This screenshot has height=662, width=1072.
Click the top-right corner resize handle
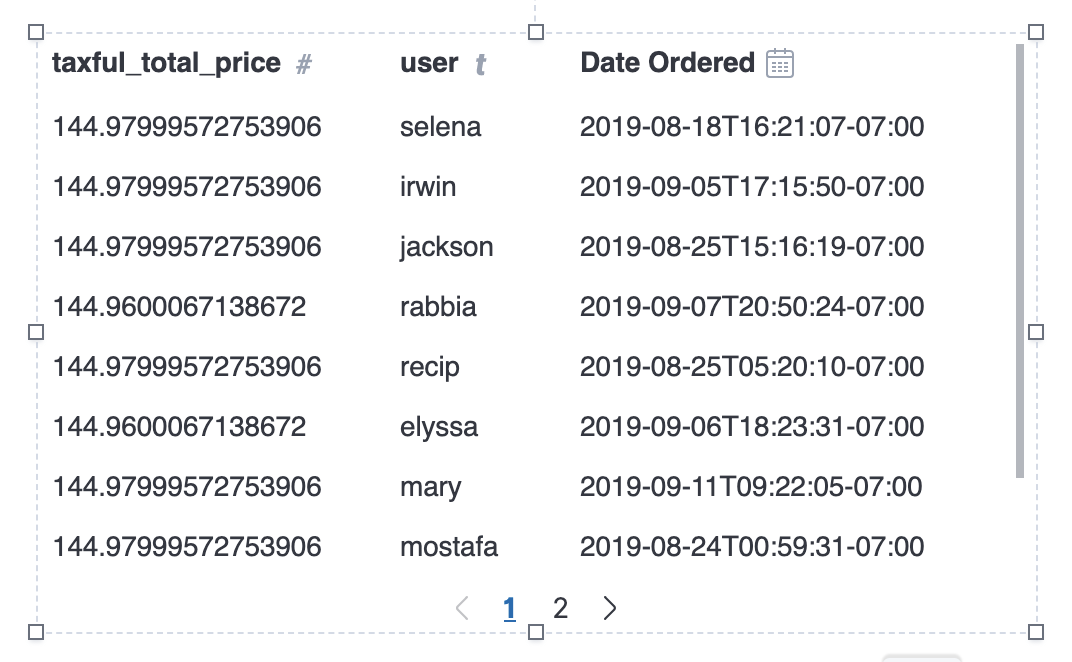click(x=1036, y=32)
